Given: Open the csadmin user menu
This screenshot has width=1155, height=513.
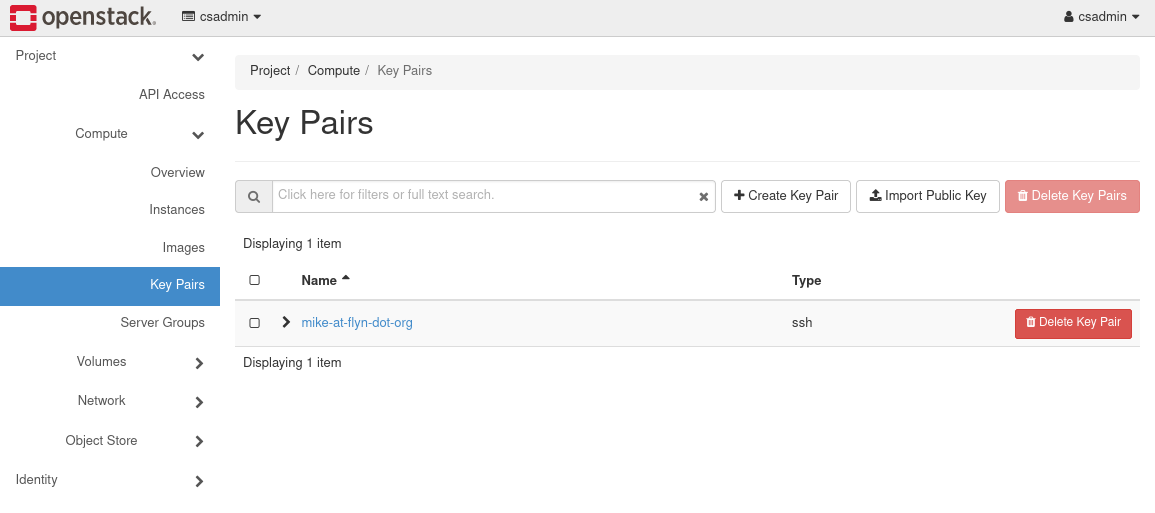Looking at the screenshot, I should [x=1102, y=17].
